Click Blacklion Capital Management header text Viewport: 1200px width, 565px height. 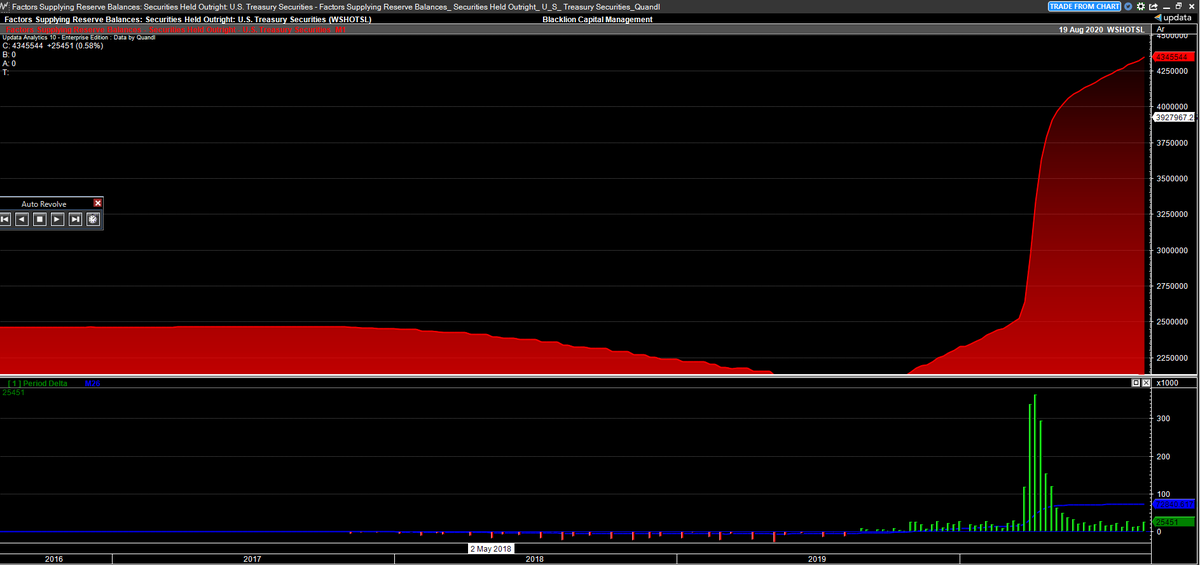click(x=597, y=19)
